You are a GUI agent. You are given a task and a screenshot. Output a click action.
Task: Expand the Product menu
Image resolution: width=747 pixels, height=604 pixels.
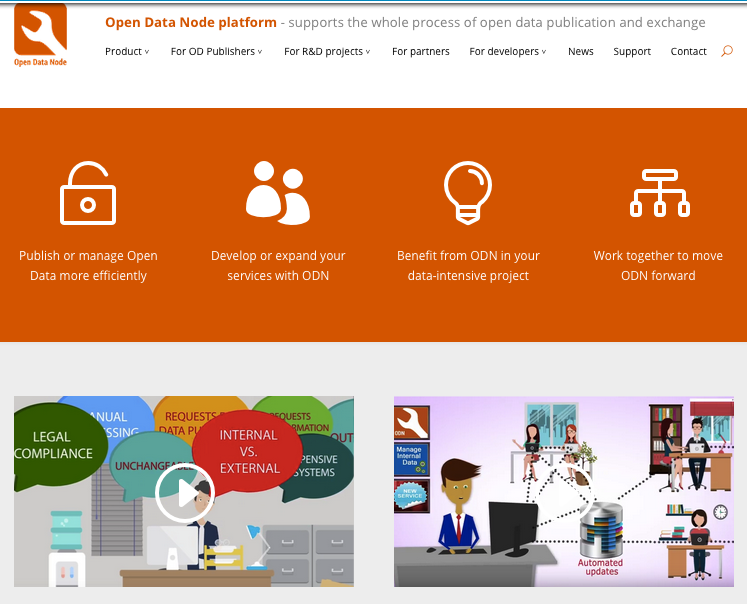(x=127, y=51)
